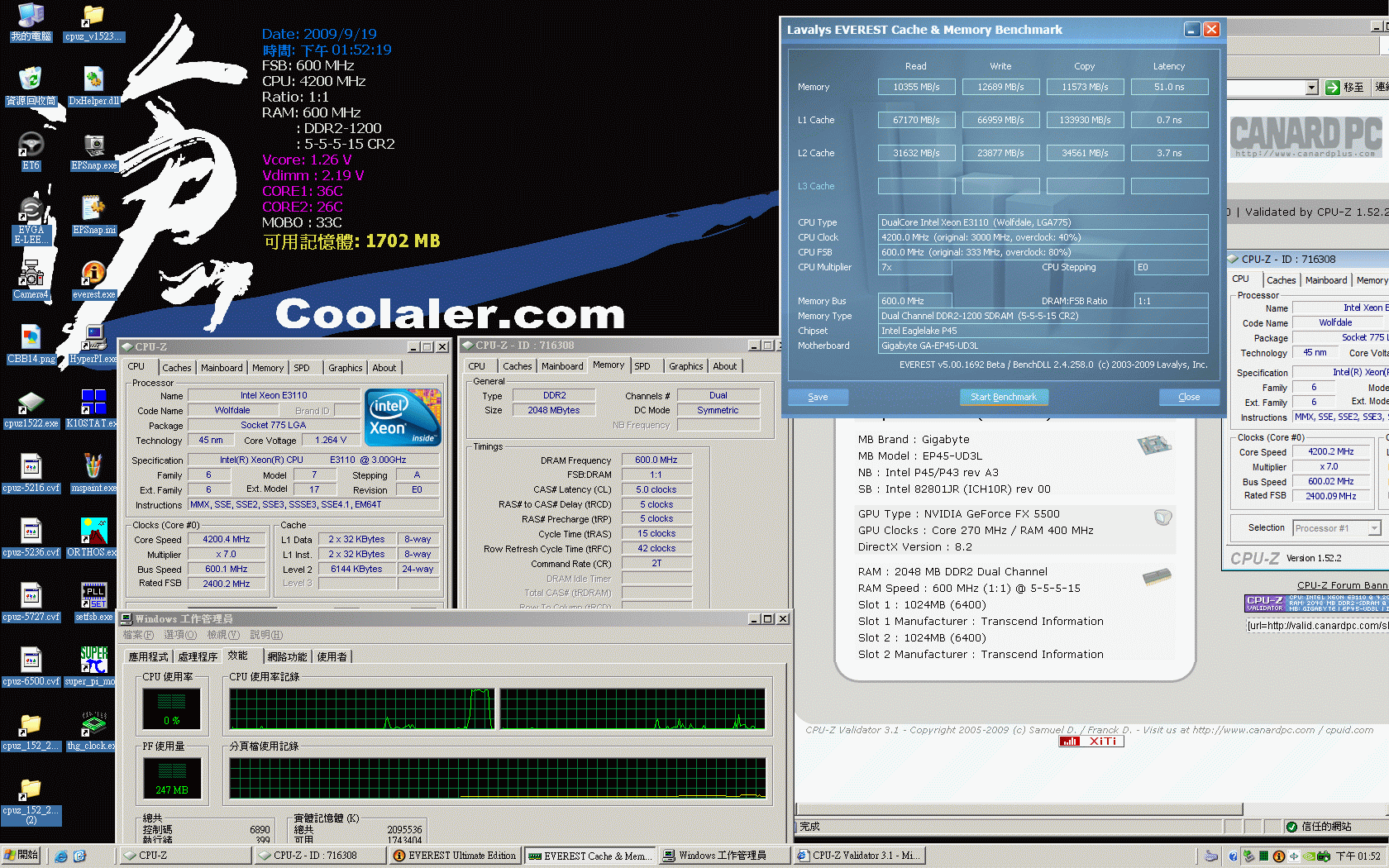
Task: Launch the EPSnap.exe icon
Action: (93, 150)
